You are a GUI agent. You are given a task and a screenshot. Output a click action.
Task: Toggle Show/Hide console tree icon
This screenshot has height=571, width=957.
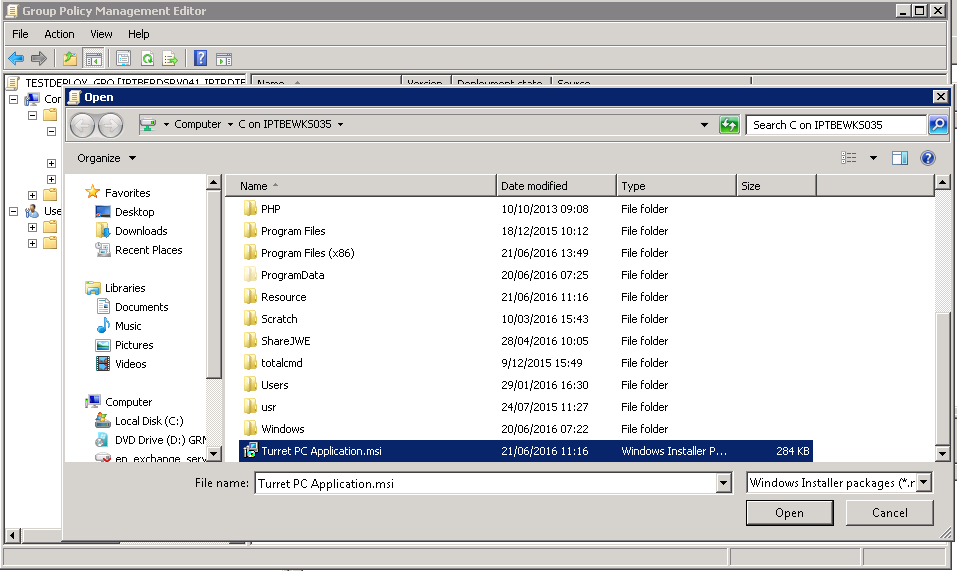point(93,59)
